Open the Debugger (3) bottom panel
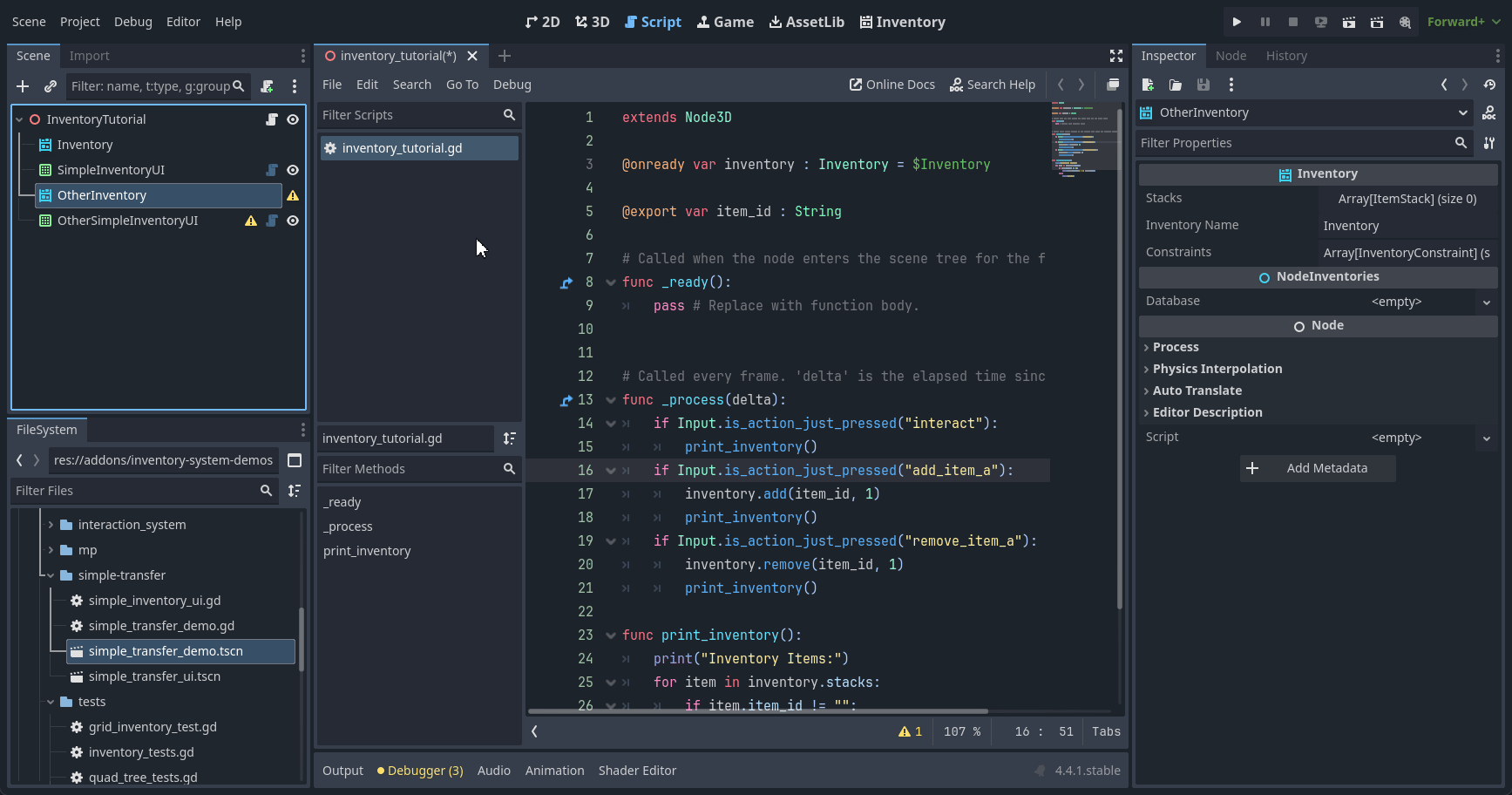The height and width of the screenshot is (795, 1512). pyautogui.click(x=420, y=771)
